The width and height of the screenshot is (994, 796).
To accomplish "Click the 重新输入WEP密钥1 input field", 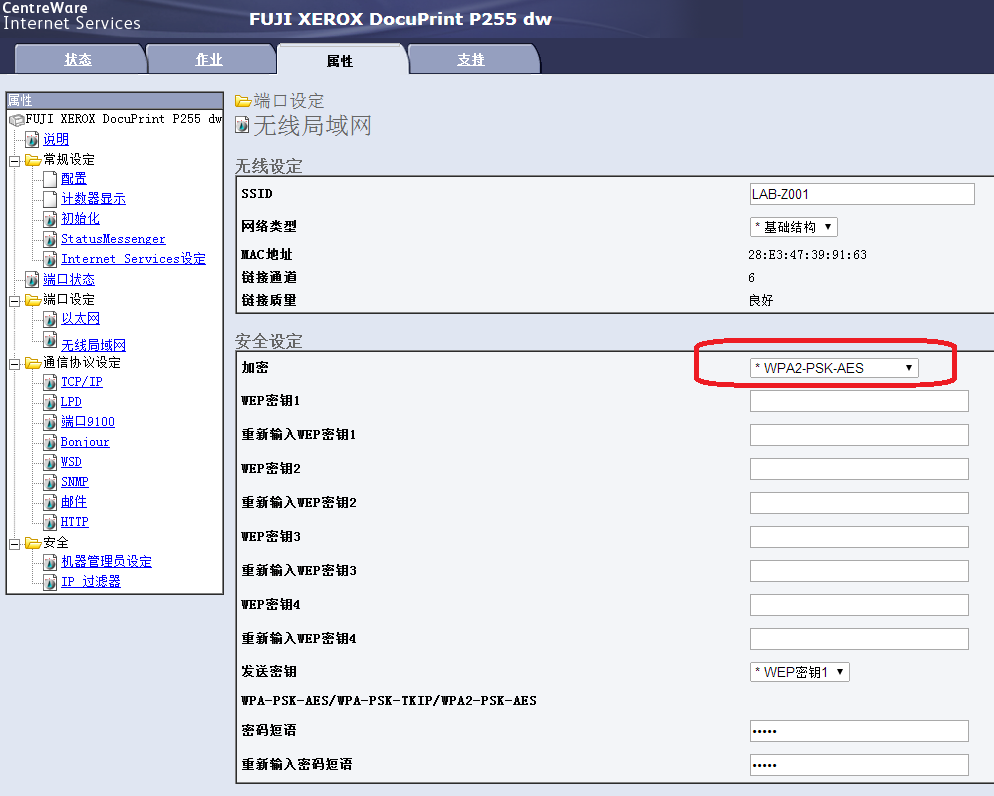I will 859,435.
